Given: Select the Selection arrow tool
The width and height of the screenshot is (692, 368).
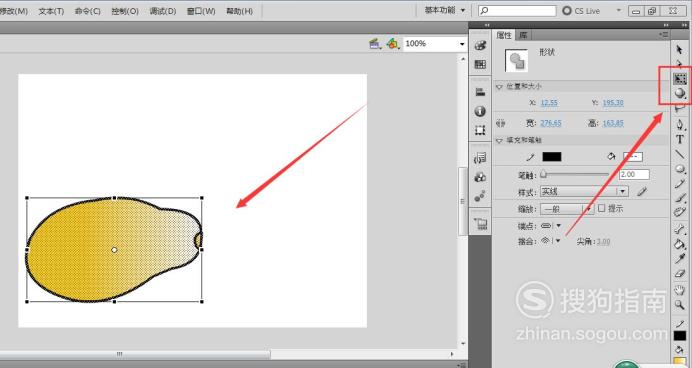Looking at the screenshot, I should 679,49.
